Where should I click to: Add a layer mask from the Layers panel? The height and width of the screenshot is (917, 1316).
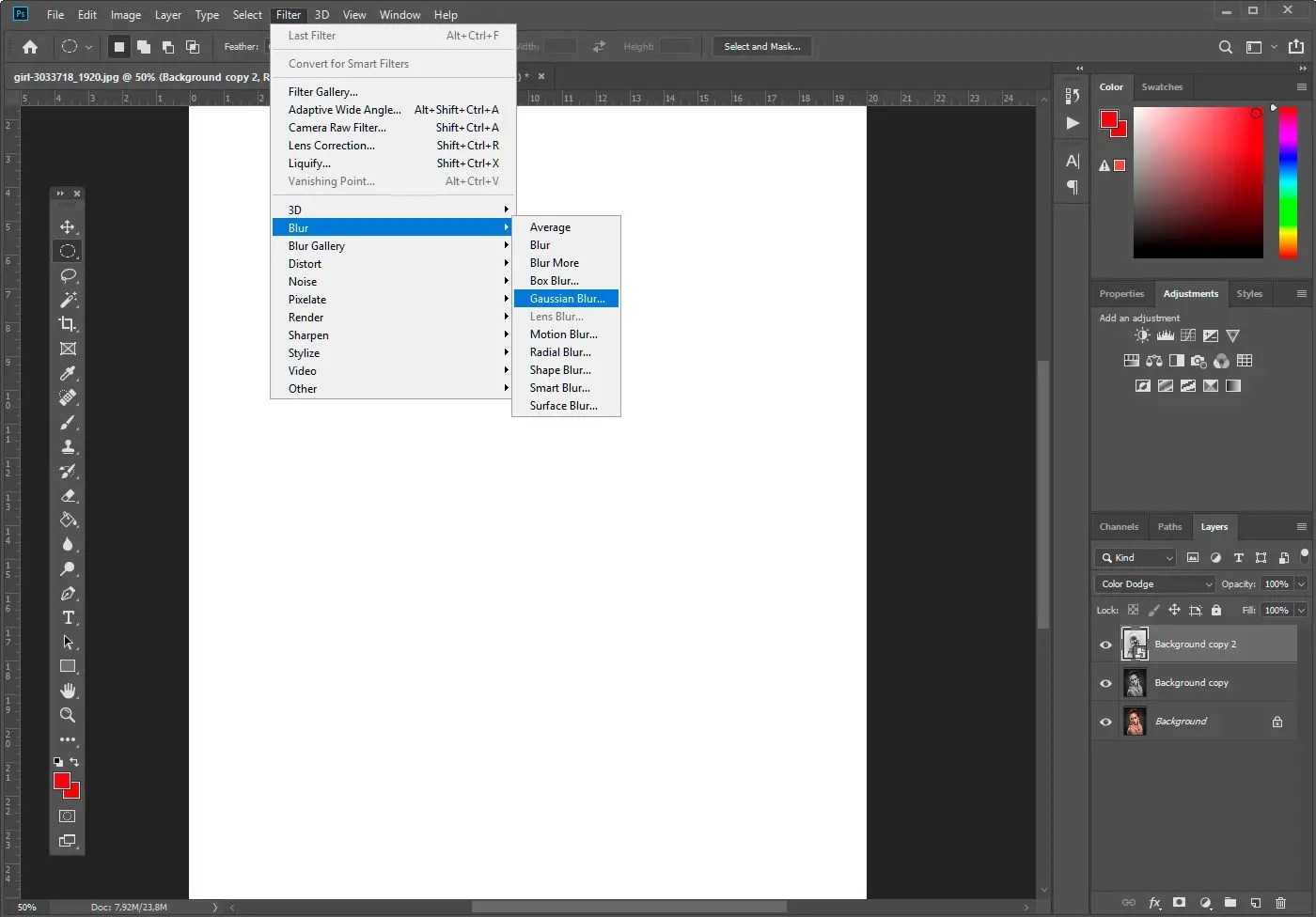click(1179, 903)
